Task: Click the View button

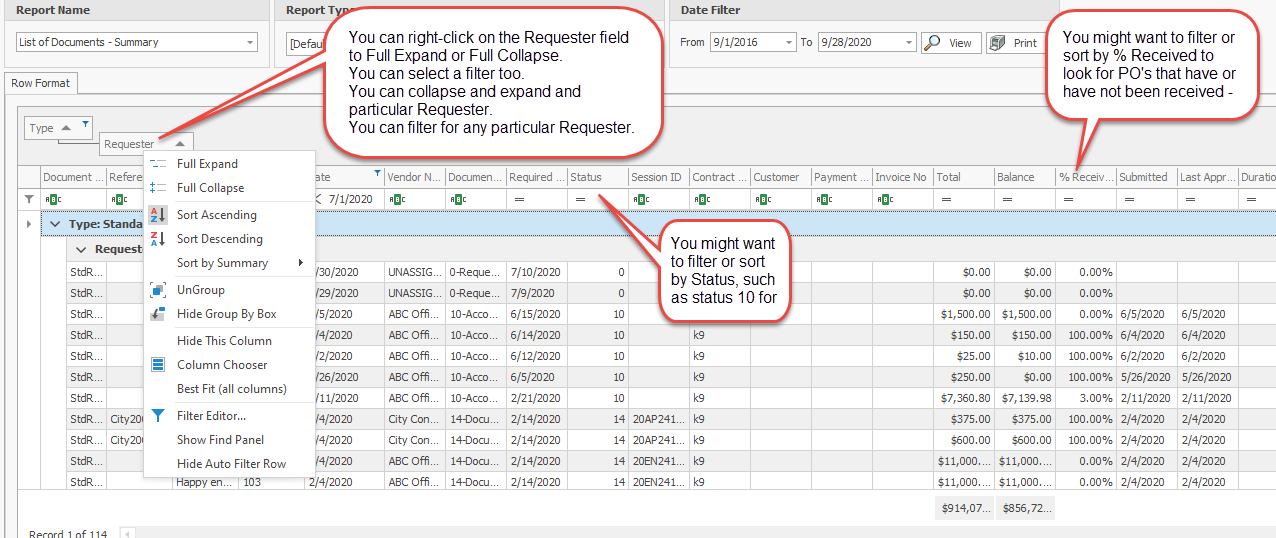Action: tap(948, 43)
